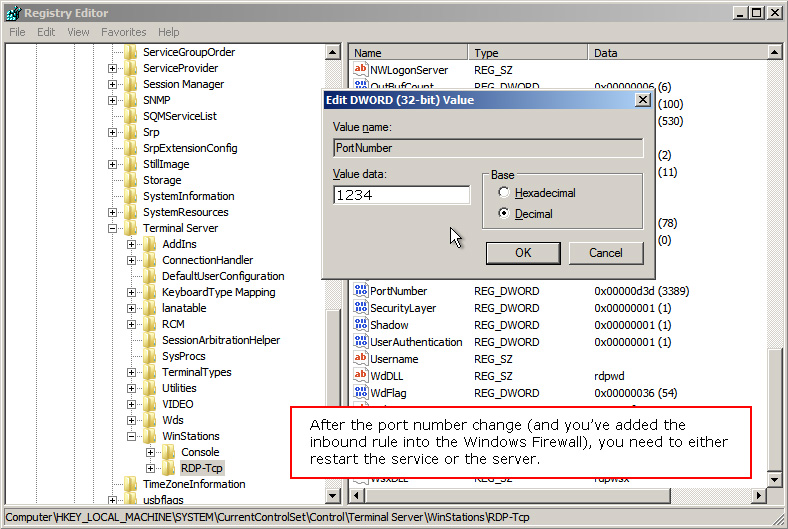Click the ServiceGroupOrder folder icon
Screen dimensions: 788x529
131,52
